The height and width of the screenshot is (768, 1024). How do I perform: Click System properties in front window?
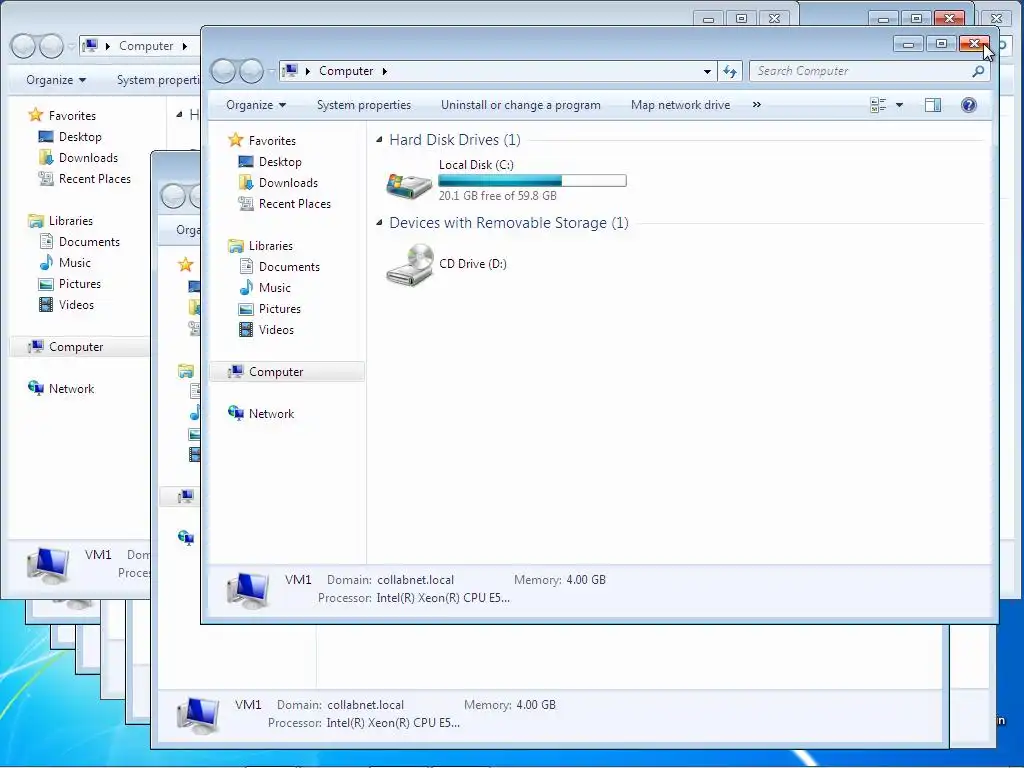click(x=364, y=105)
